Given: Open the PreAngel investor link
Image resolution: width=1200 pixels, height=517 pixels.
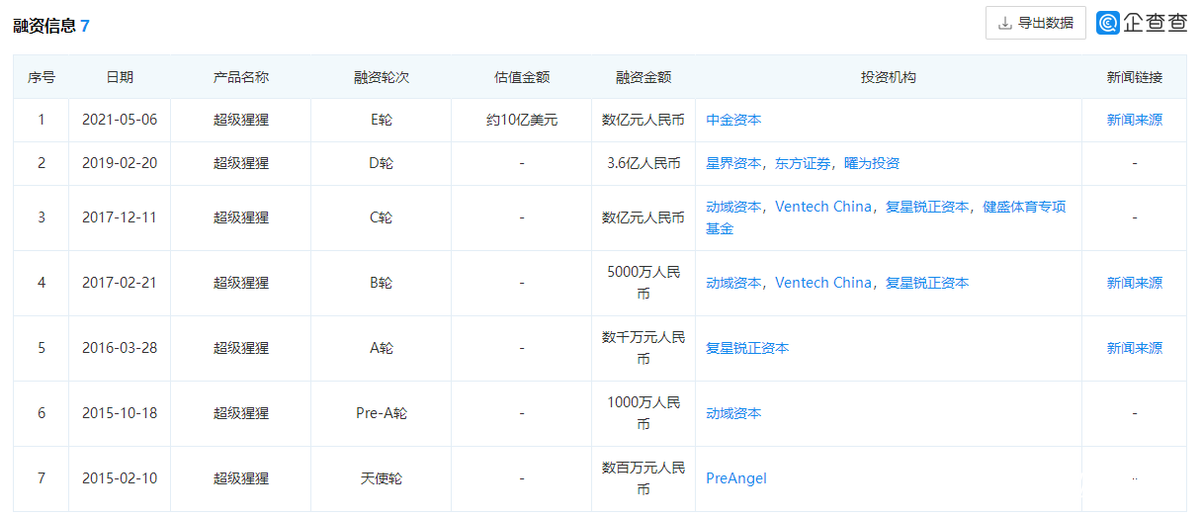Looking at the screenshot, I should [x=736, y=478].
